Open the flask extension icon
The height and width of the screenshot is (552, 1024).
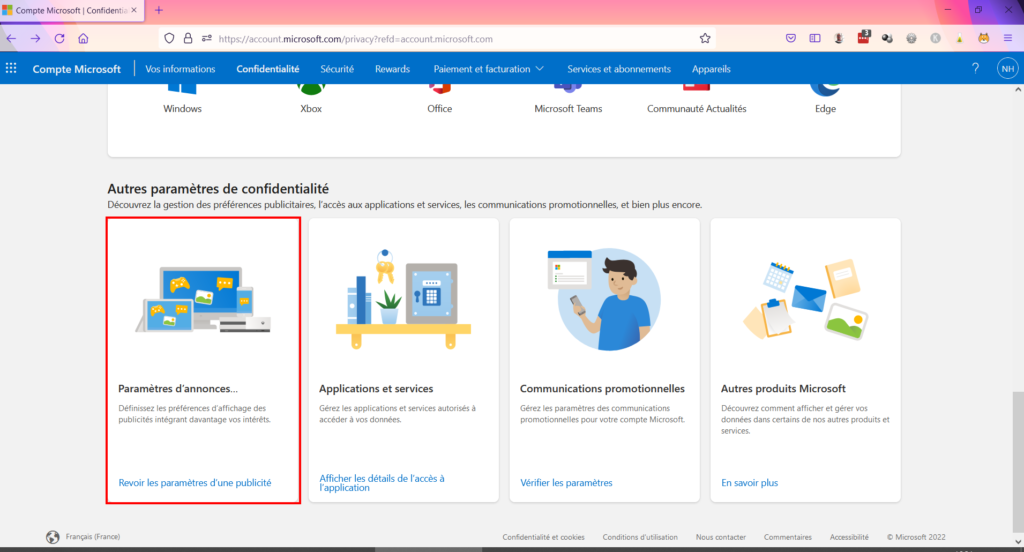959,39
